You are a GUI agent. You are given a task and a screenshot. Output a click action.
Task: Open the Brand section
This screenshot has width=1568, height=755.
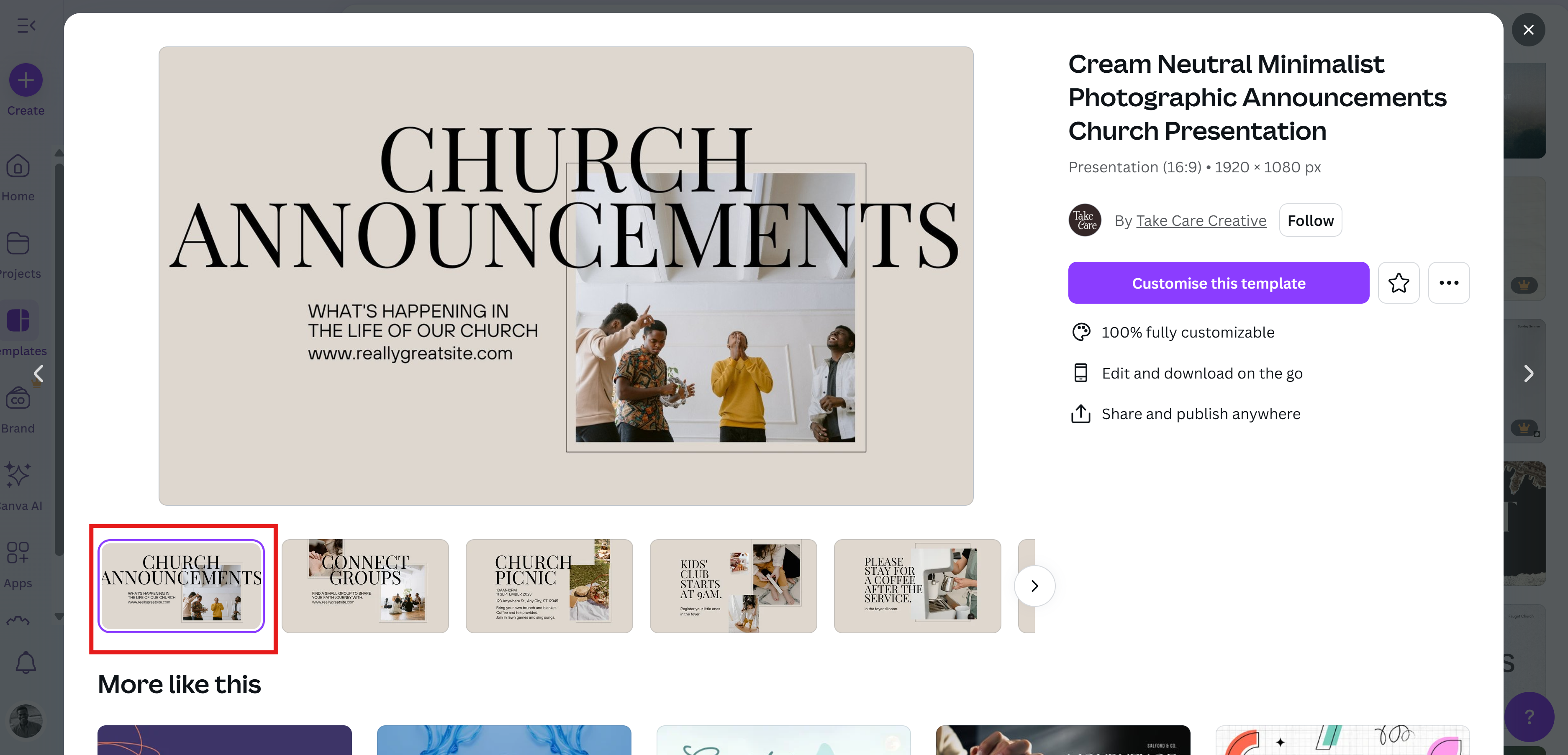pyautogui.click(x=18, y=407)
